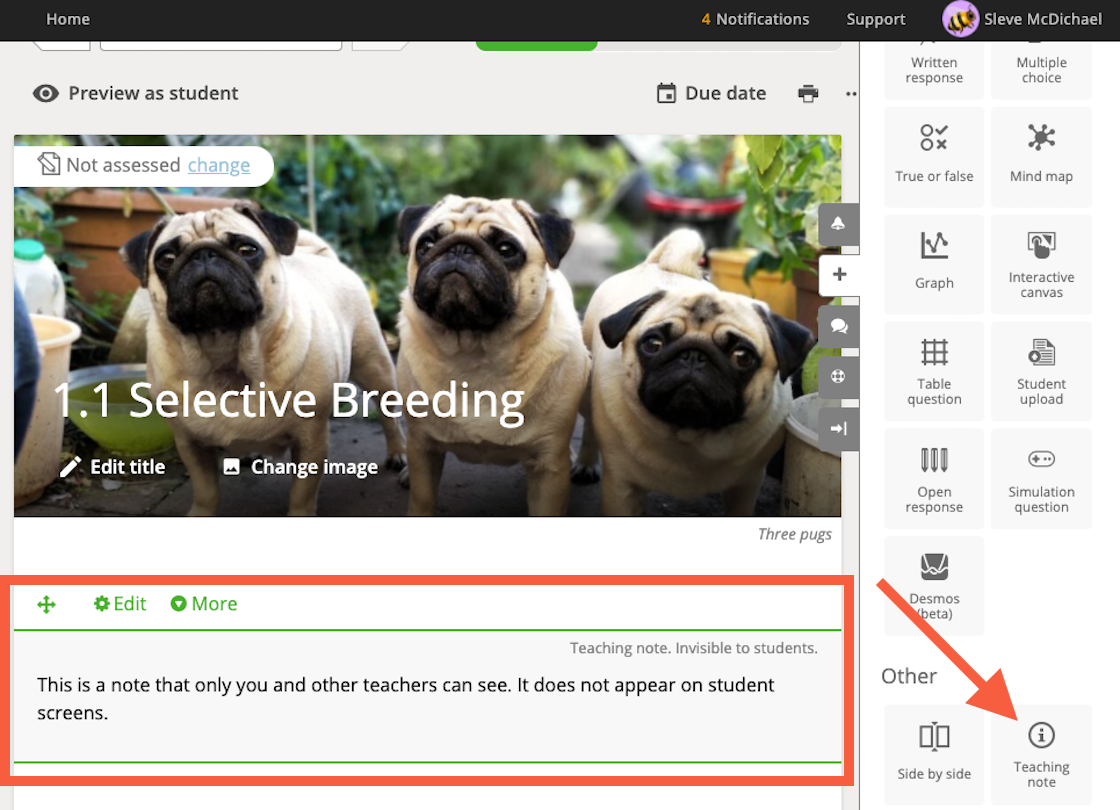Click the circular grid icon on side strip
The width and height of the screenshot is (1120, 810).
click(839, 376)
